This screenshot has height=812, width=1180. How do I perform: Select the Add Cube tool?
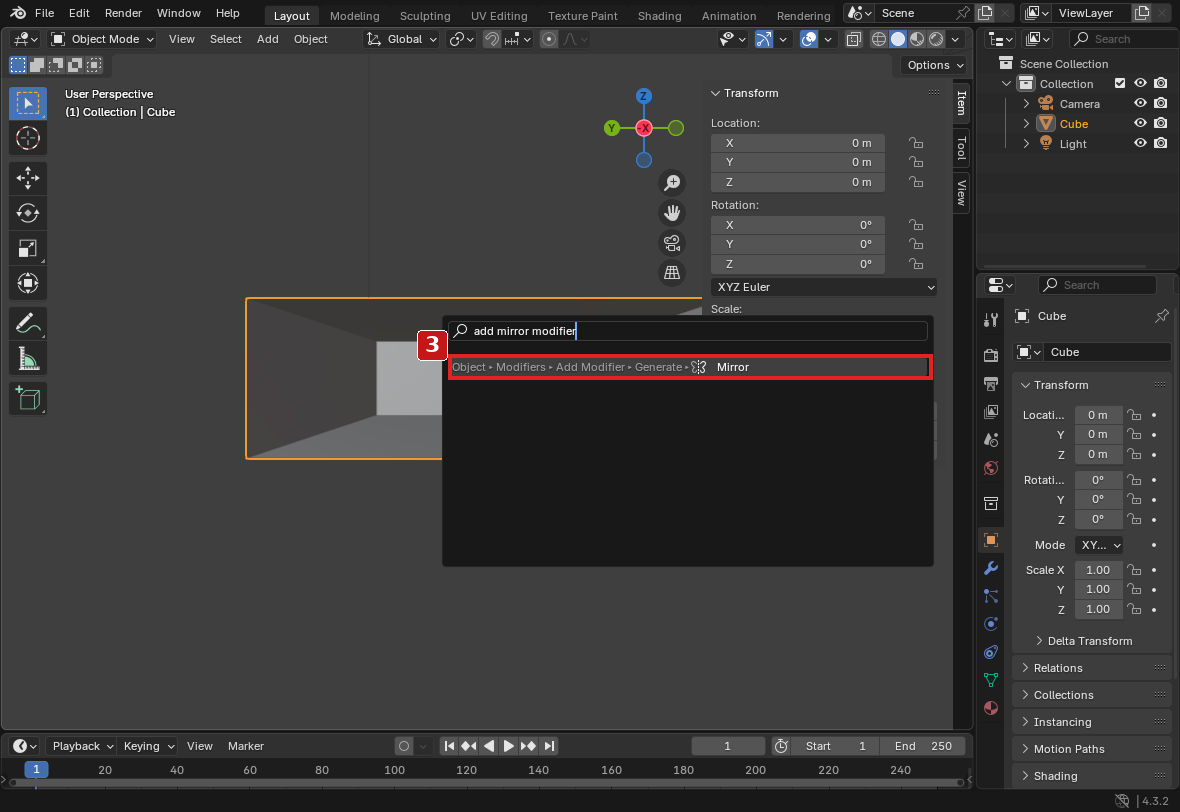[x=28, y=398]
